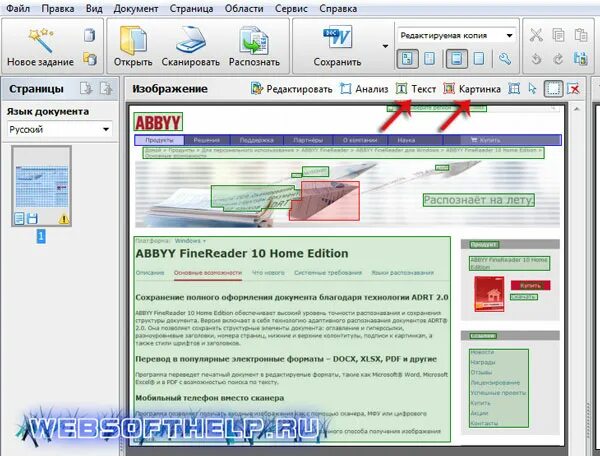Click the Анализ layout analysis button

tap(364, 89)
